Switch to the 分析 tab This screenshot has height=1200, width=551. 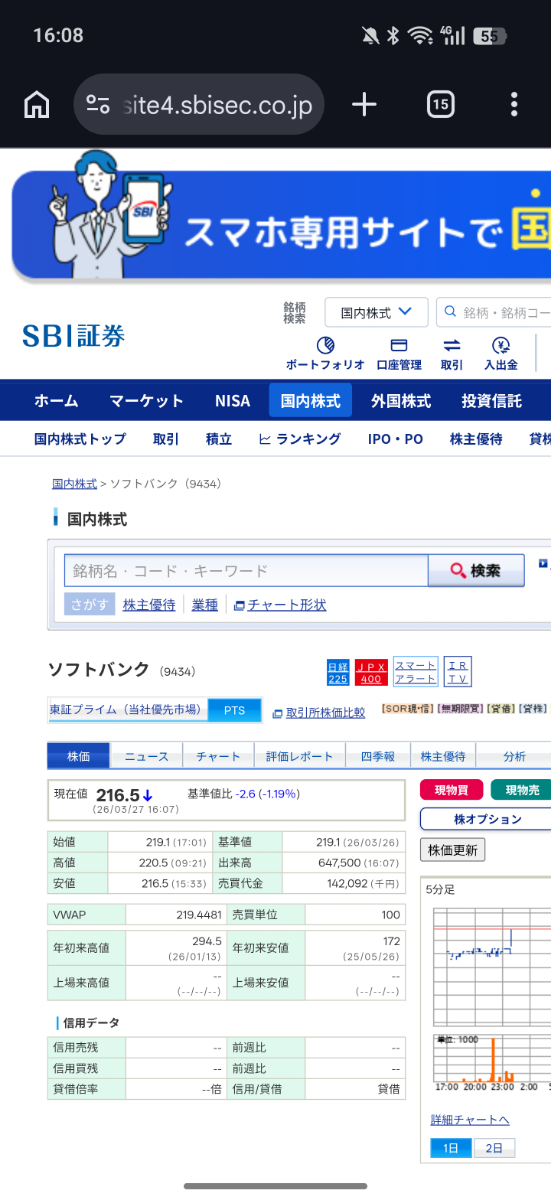tap(514, 756)
